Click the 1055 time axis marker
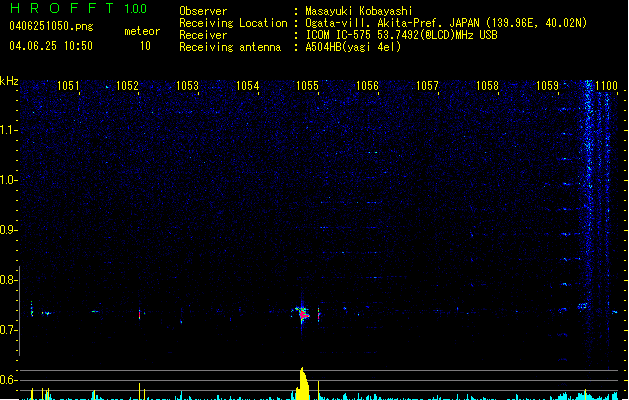 point(307,86)
